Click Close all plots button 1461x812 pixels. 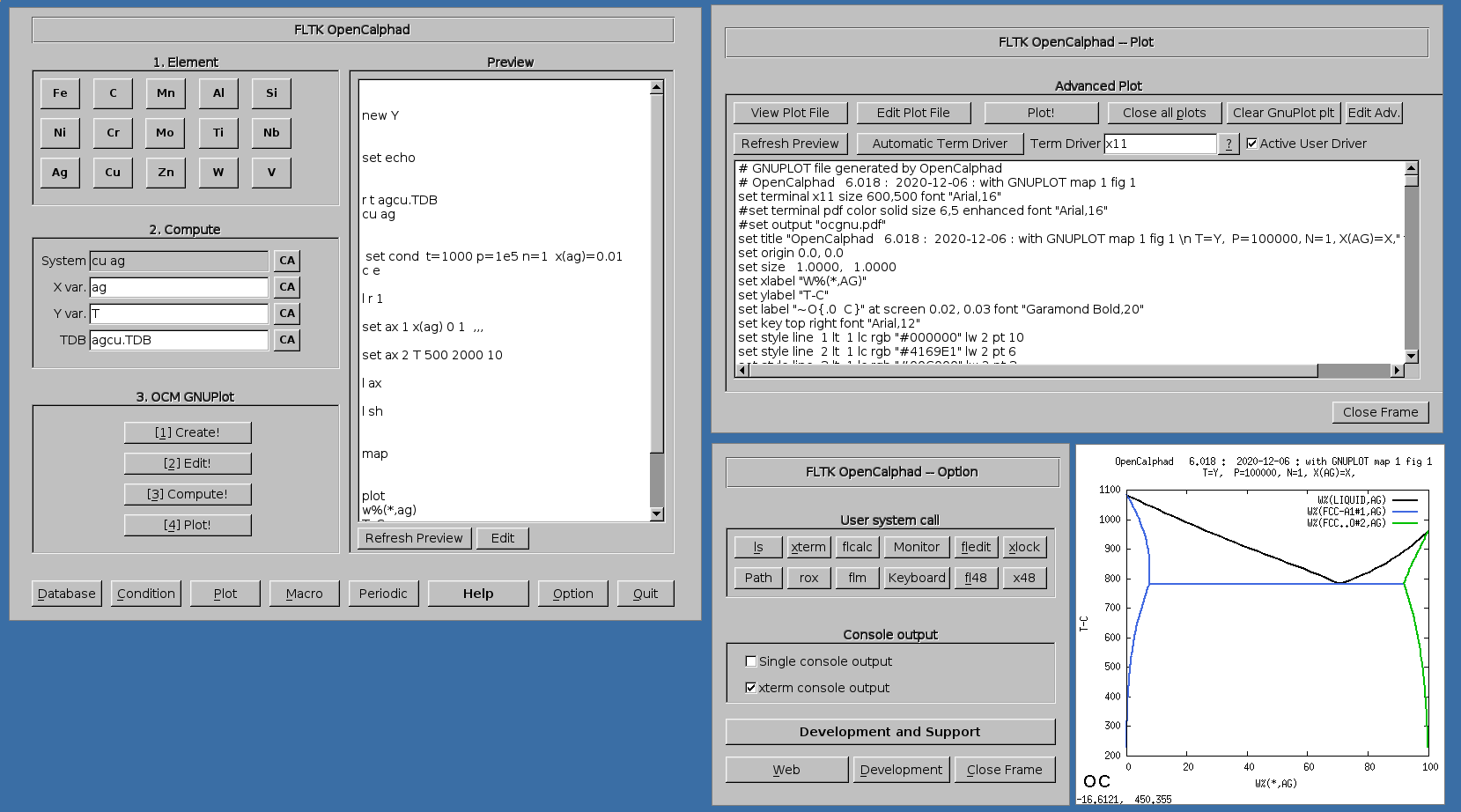tap(1165, 113)
